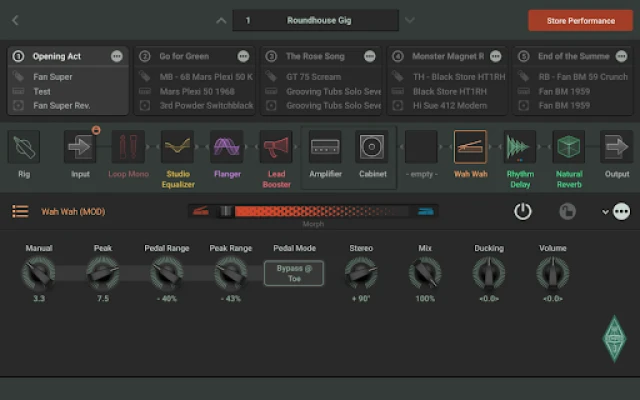Select slot 3 The Rose Song
Screen dimensions: 640x400
click(x=321, y=80)
